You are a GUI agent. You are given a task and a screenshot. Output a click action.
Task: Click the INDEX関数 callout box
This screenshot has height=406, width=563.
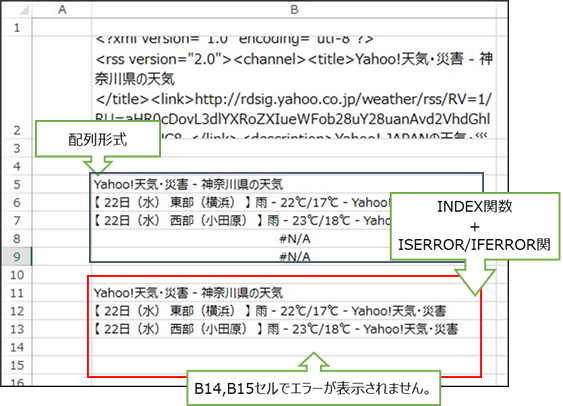[475, 226]
